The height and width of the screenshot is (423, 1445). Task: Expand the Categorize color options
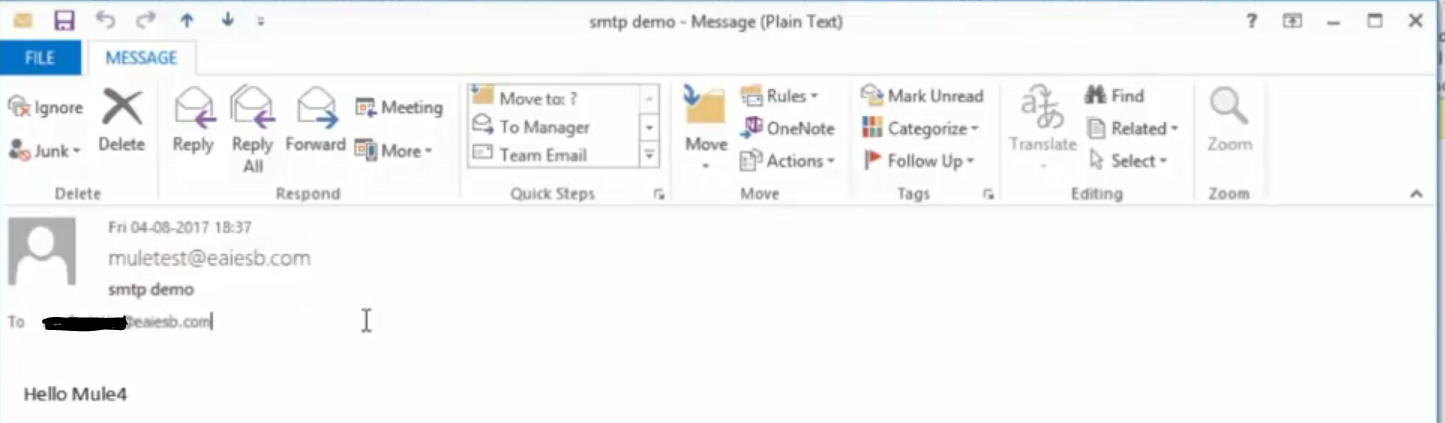(921, 128)
